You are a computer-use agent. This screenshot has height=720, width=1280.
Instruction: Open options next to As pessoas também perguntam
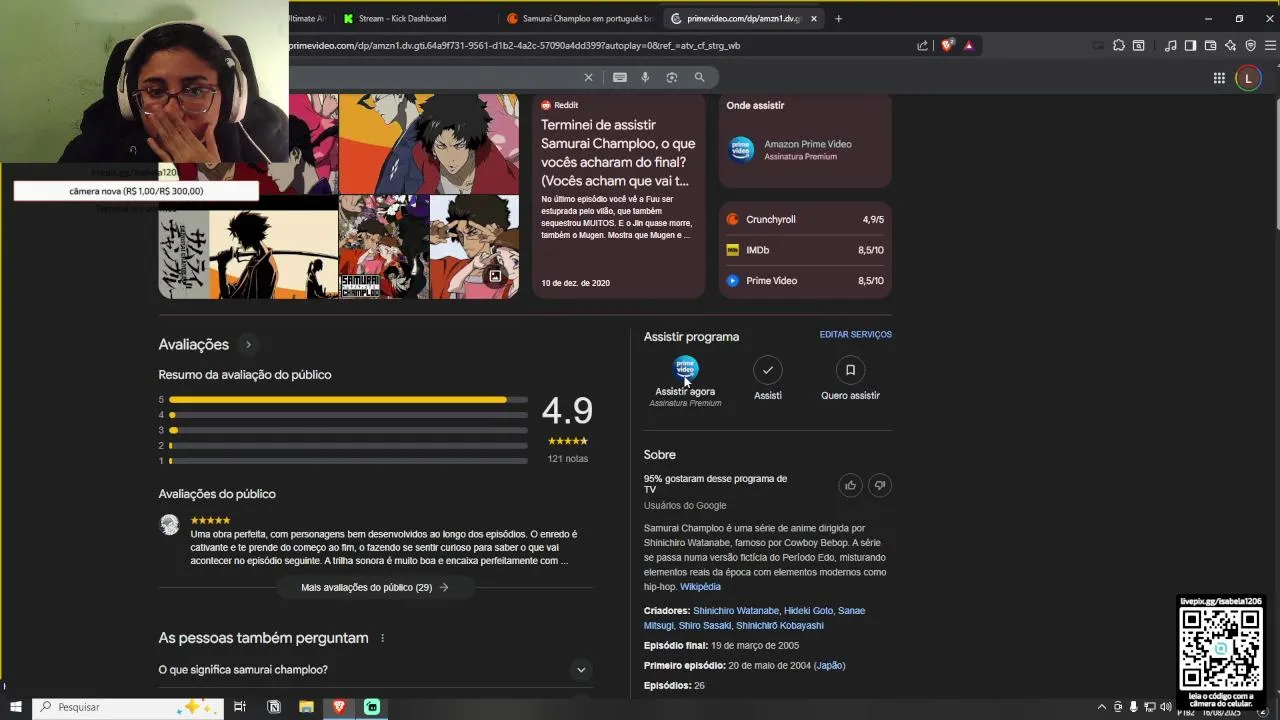[382, 638]
